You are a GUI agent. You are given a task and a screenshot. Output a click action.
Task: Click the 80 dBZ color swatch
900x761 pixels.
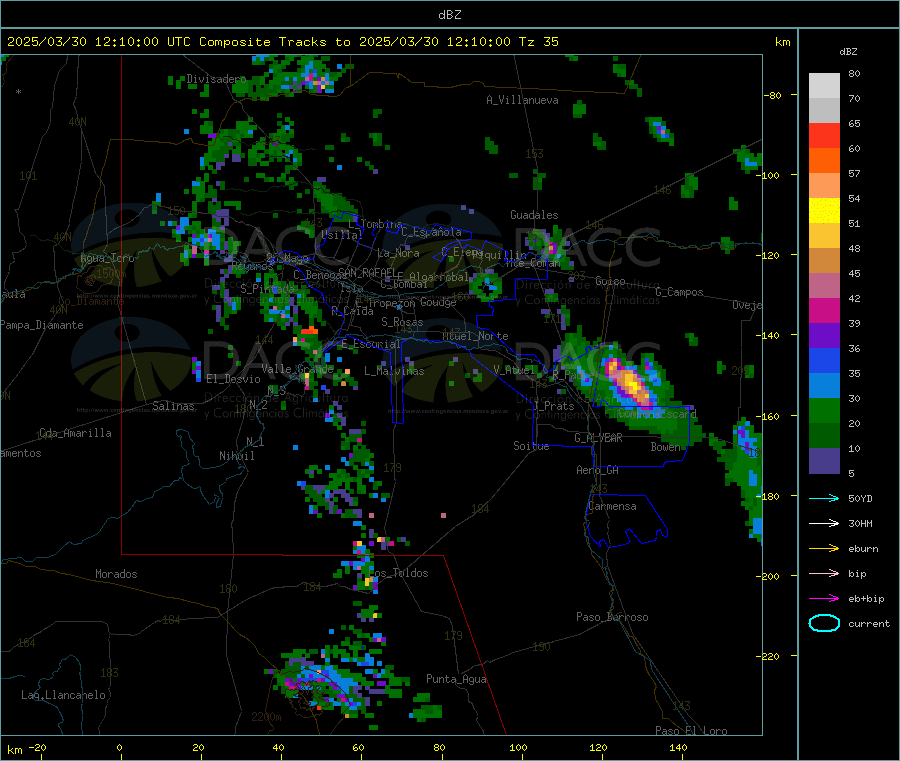pos(824,86)
